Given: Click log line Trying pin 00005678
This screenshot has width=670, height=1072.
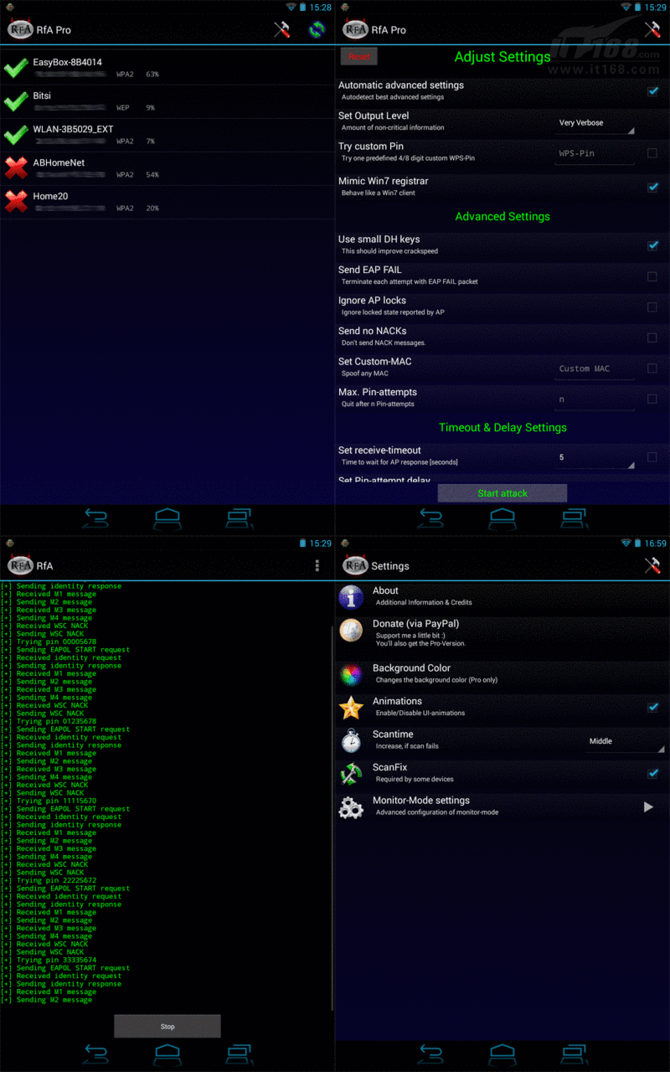Looking at the screenshot, I should (49, 642).
